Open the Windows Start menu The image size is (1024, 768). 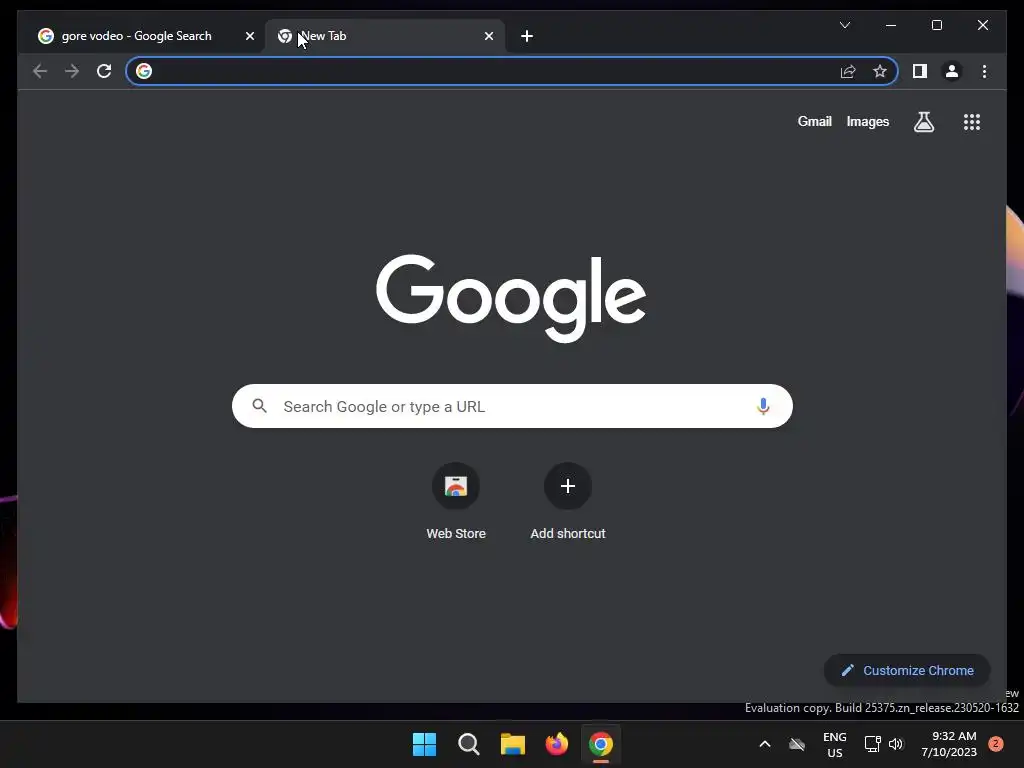(x=424, y=744)
